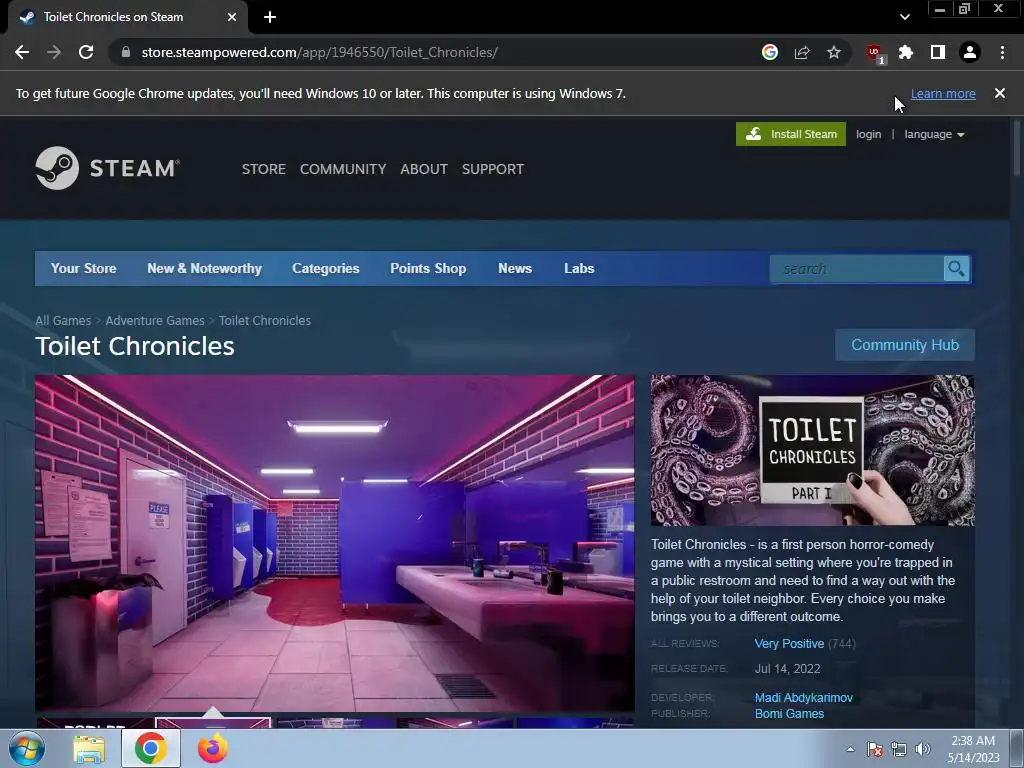Click the network tray icon
Image resolution: width=1024 pixels, height=768 pixels.
tap(899, 749)
